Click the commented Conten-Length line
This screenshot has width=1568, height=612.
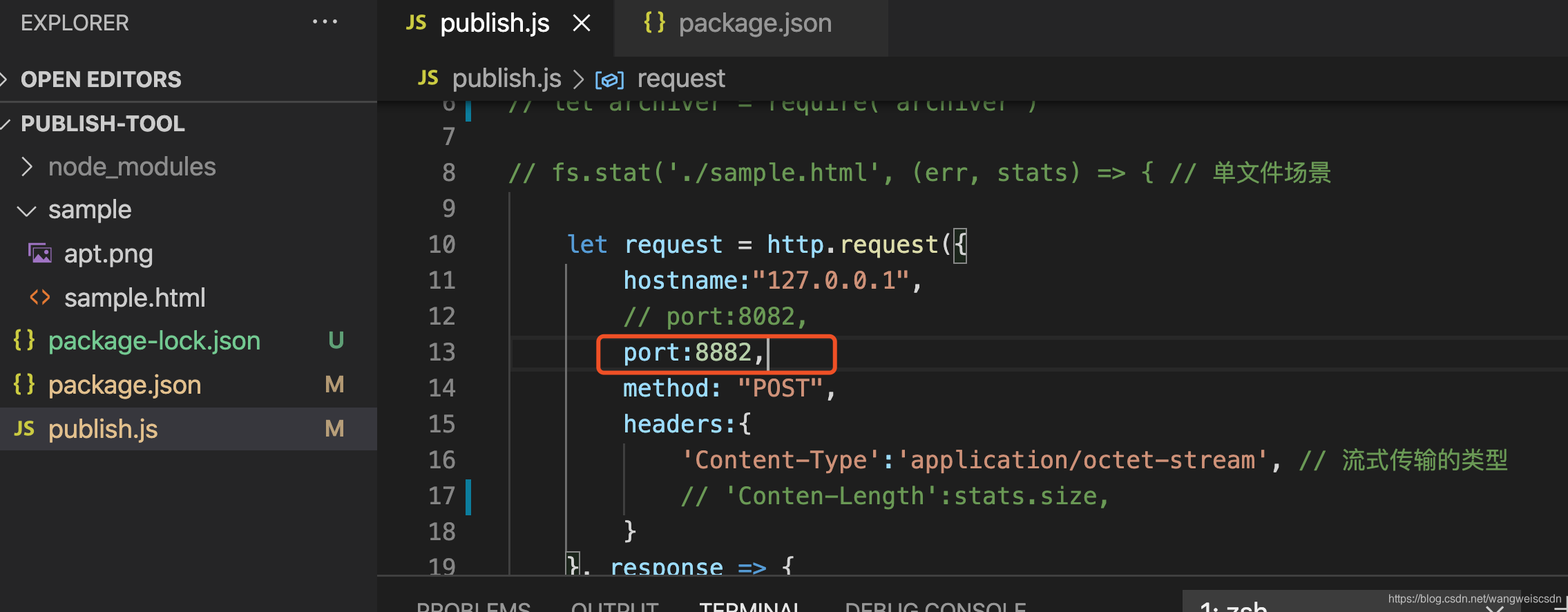point(895,496)
